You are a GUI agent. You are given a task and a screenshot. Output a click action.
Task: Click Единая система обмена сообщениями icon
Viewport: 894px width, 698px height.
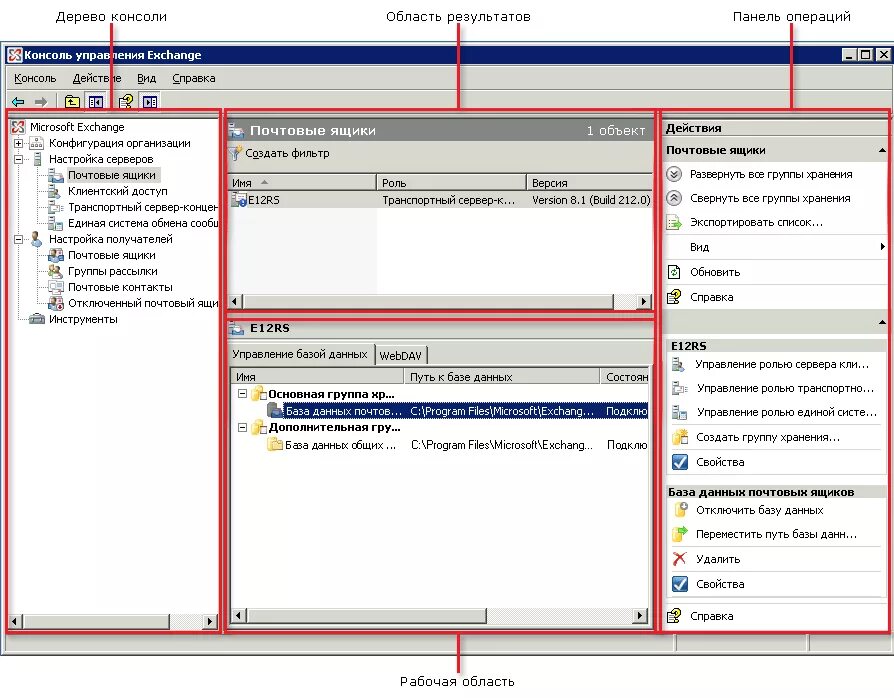pyautogui.click(x=55, y=223)
